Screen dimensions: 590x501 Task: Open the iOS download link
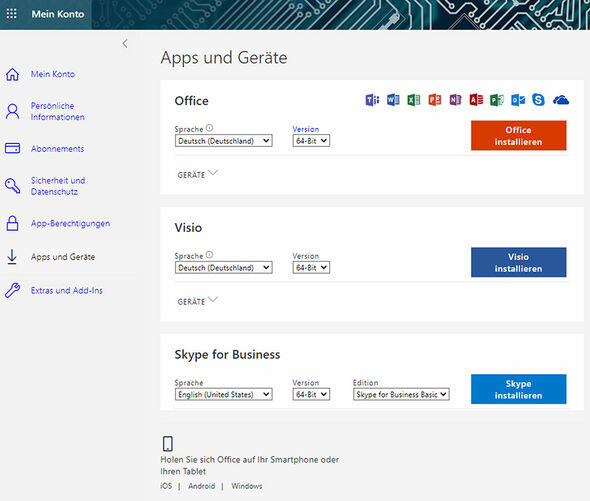[x=166, y=486]
